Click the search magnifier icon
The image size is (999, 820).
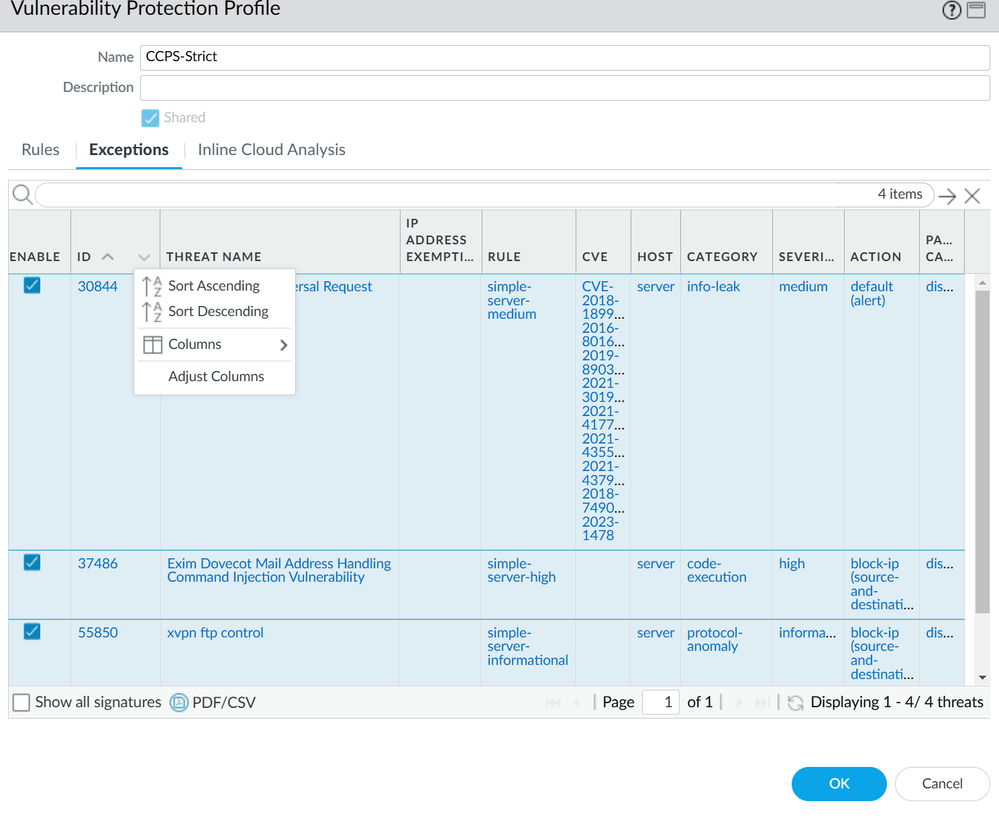[x=21, y=195]
